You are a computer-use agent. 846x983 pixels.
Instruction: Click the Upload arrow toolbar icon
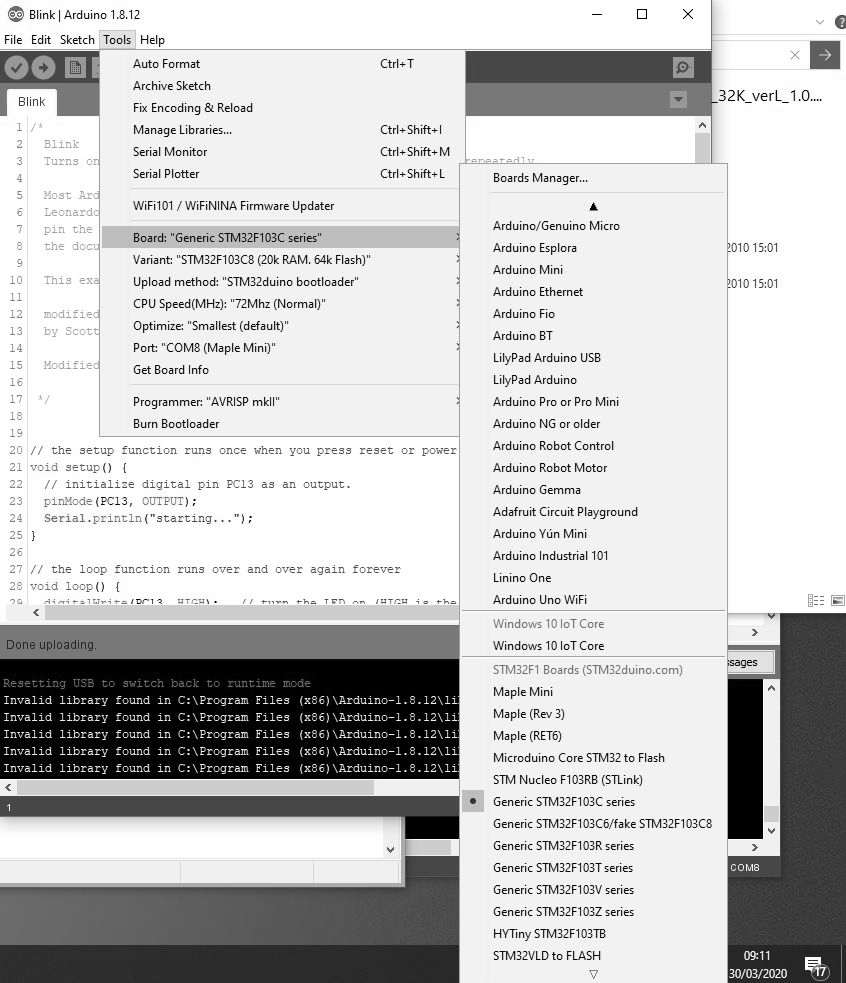pyautogui.click(x=43, y=67)
